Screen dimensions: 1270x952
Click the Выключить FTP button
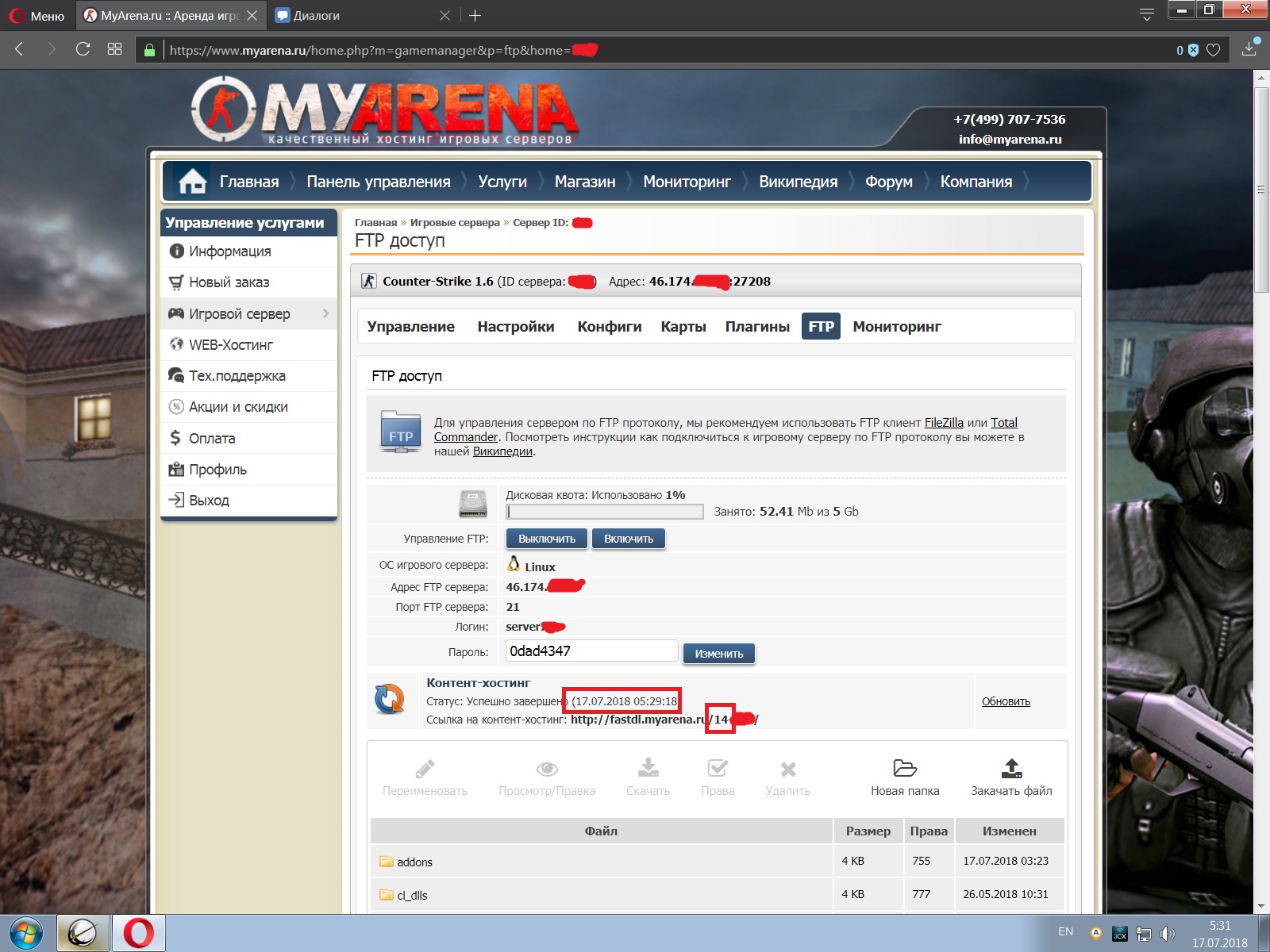pyautogui.click(x=547, y=539)
